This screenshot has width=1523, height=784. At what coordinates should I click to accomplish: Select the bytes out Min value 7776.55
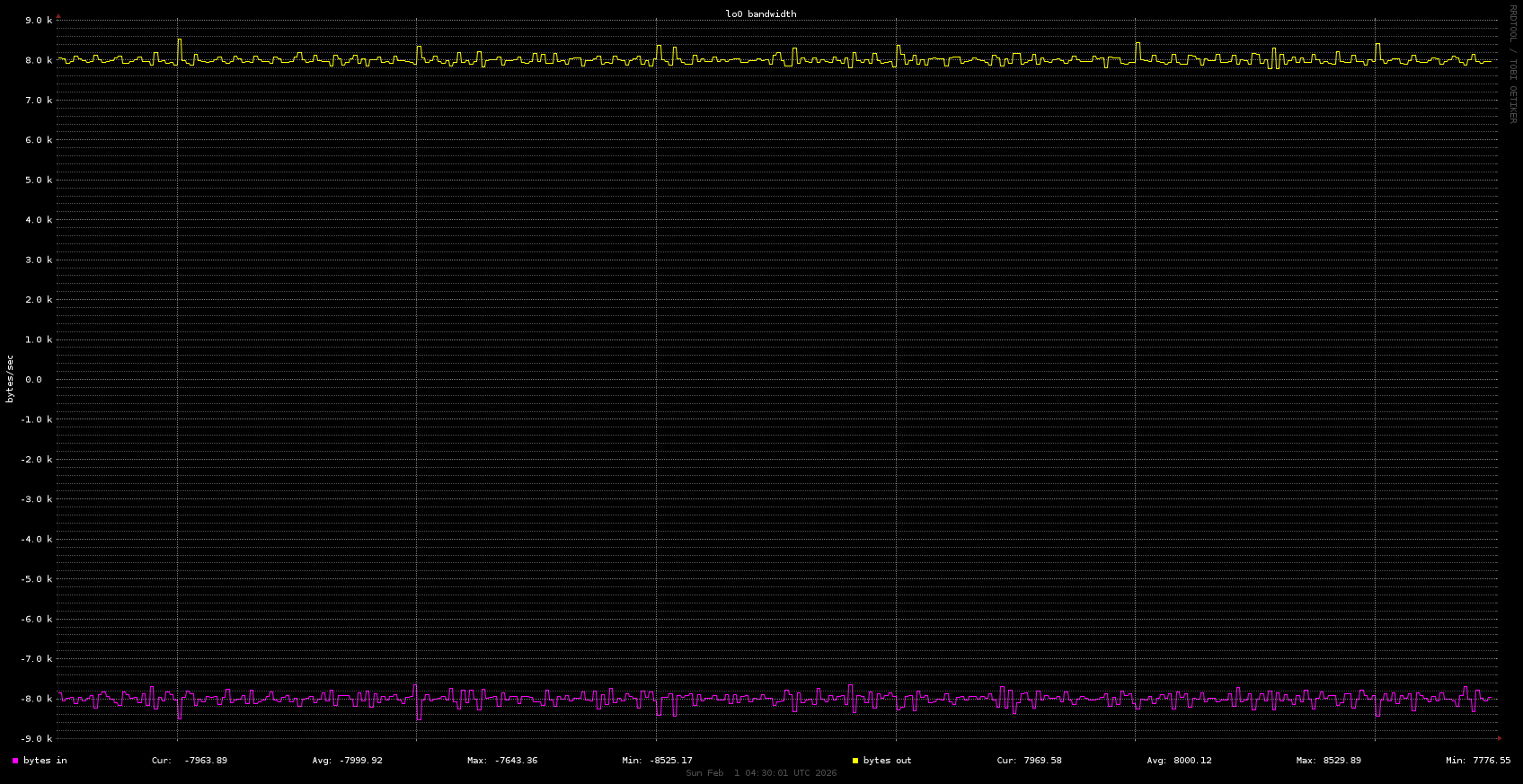[x=1492, y=761]
